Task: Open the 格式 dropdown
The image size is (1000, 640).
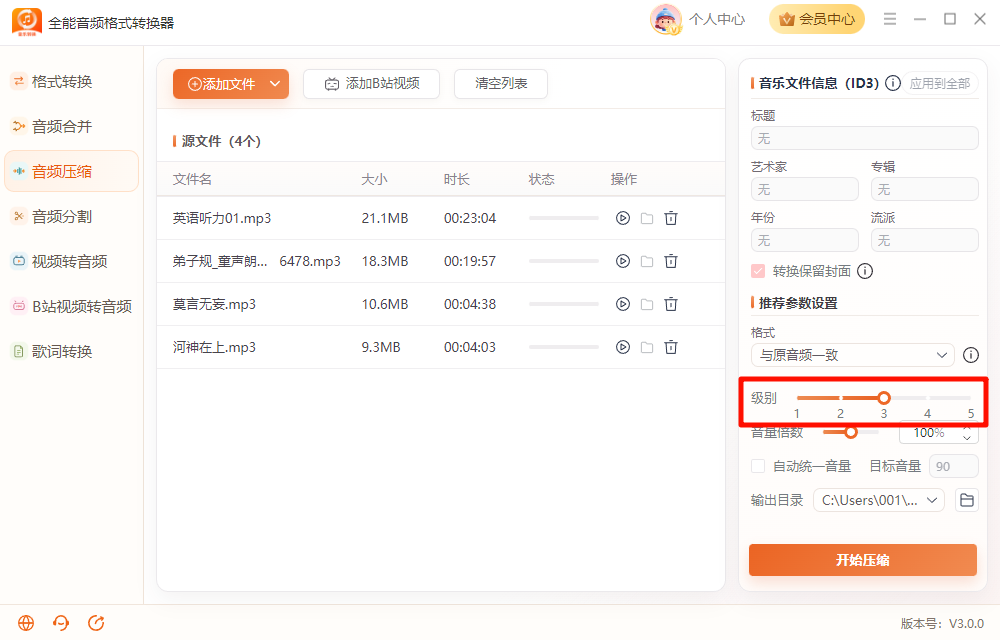Action: click(x=853, y=355)
